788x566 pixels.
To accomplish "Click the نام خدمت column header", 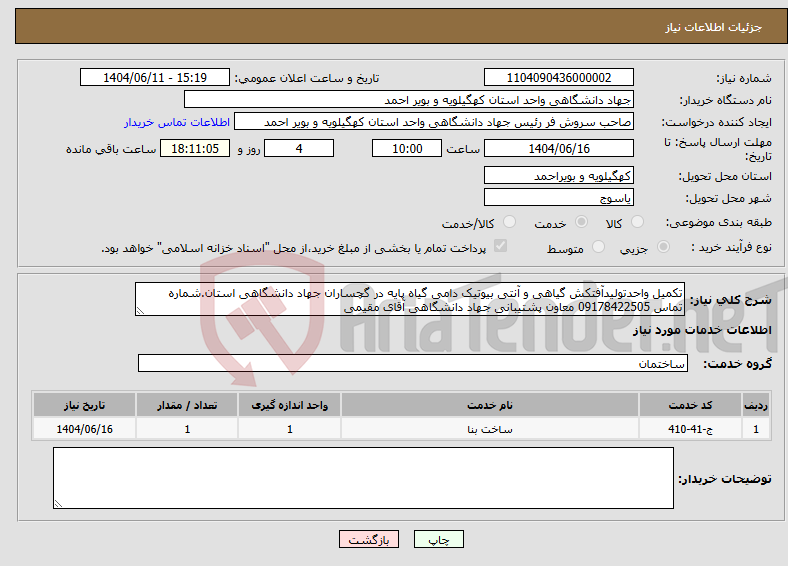I will [x=490, y=405].
